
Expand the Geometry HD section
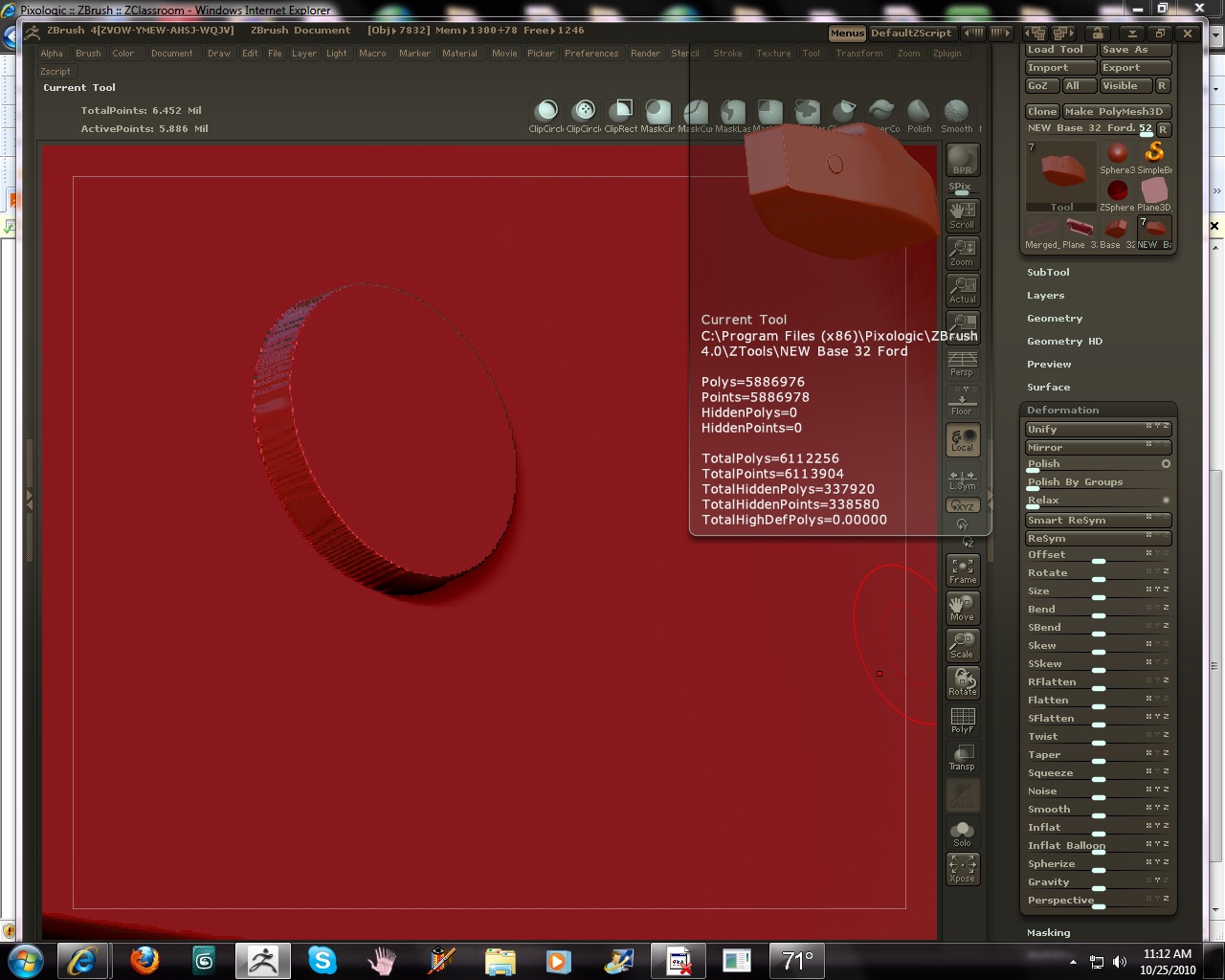[x=1064, y=342]
